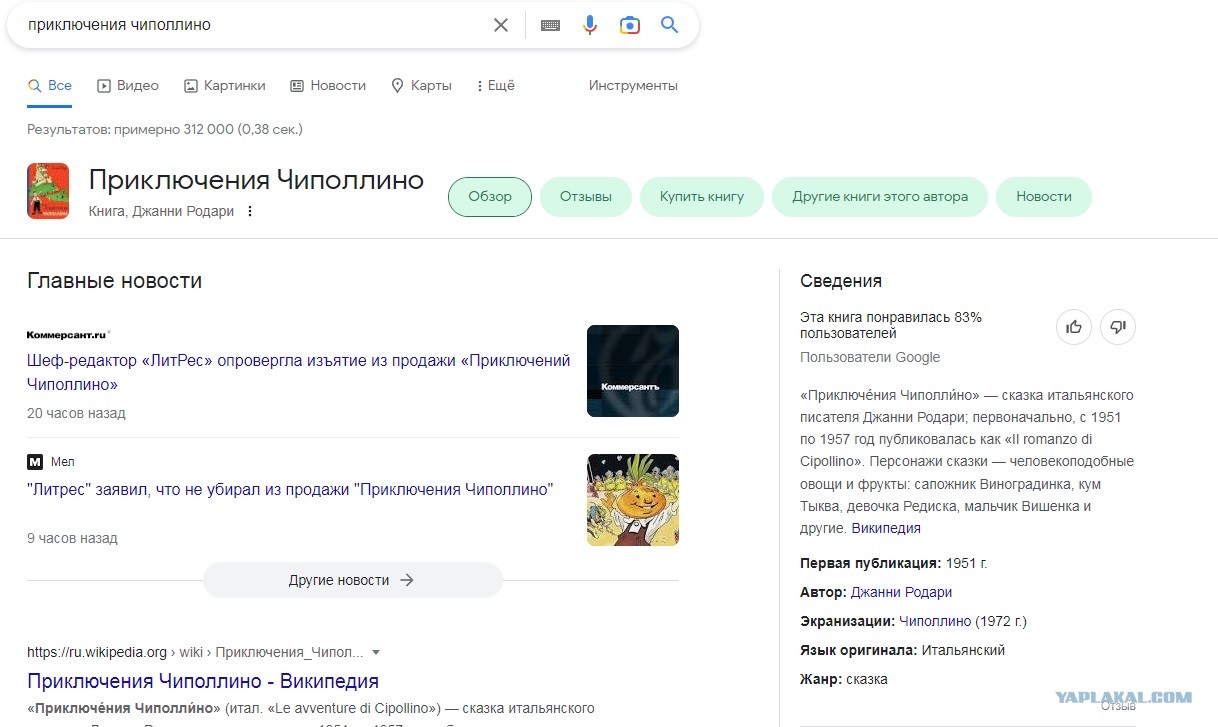Select Другие книги этого автора chip
The width and height of the screenshot is (1218, 727).
click(x=880, y=196)
